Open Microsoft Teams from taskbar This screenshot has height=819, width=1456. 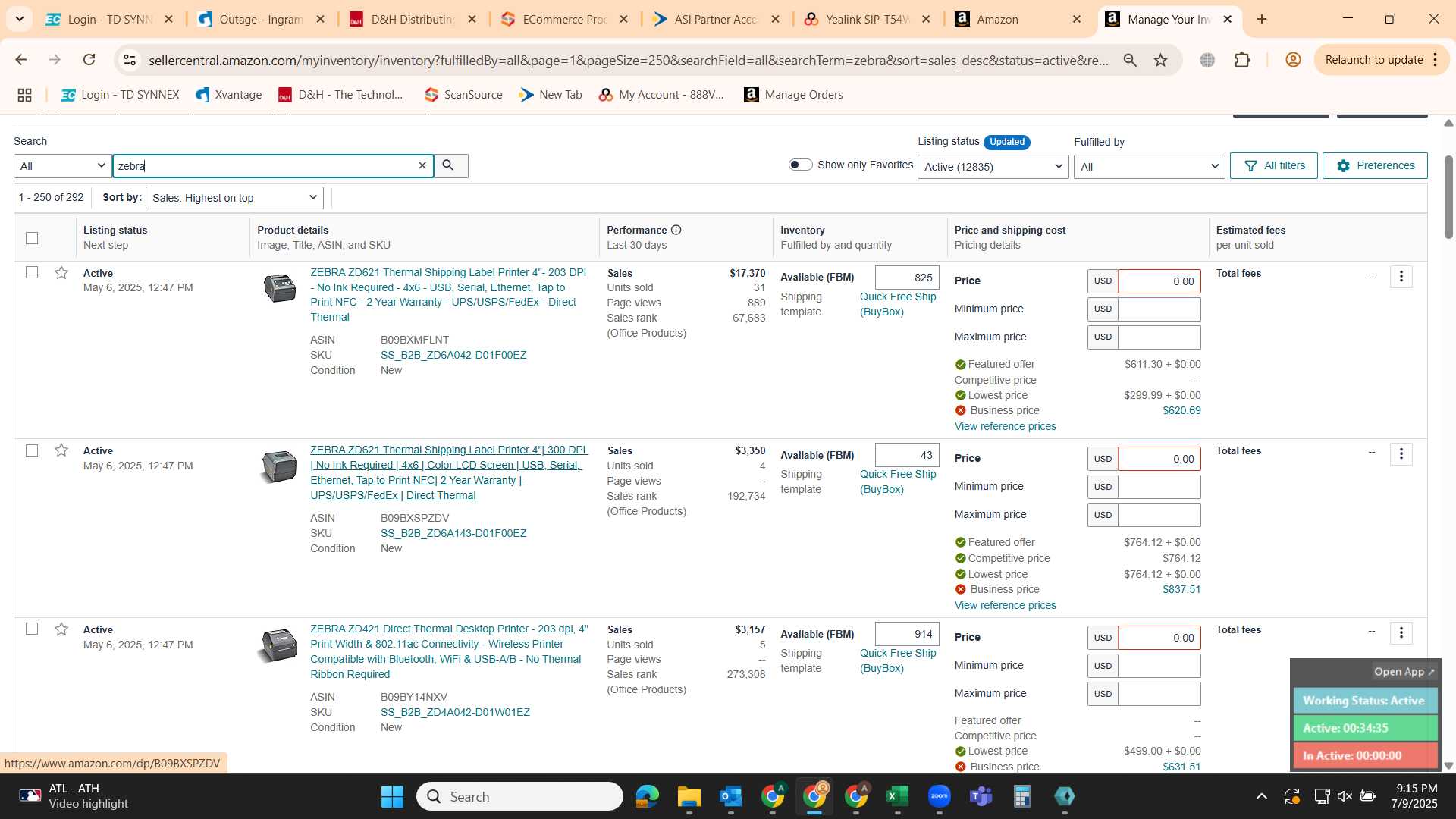point(981,796)
